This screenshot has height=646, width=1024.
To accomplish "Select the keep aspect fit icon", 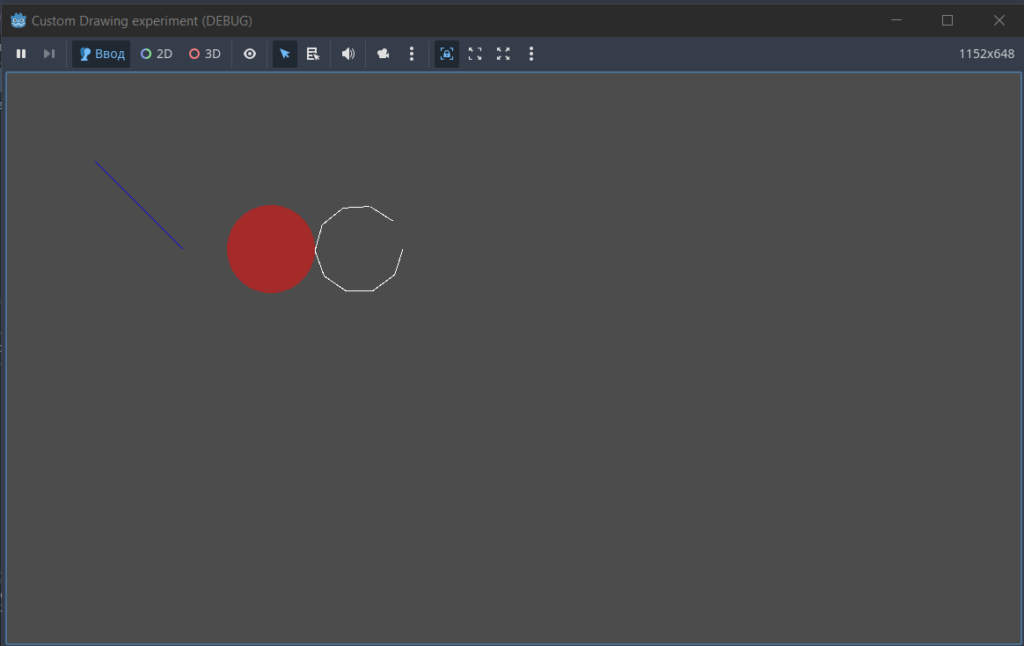I will 475,54.
